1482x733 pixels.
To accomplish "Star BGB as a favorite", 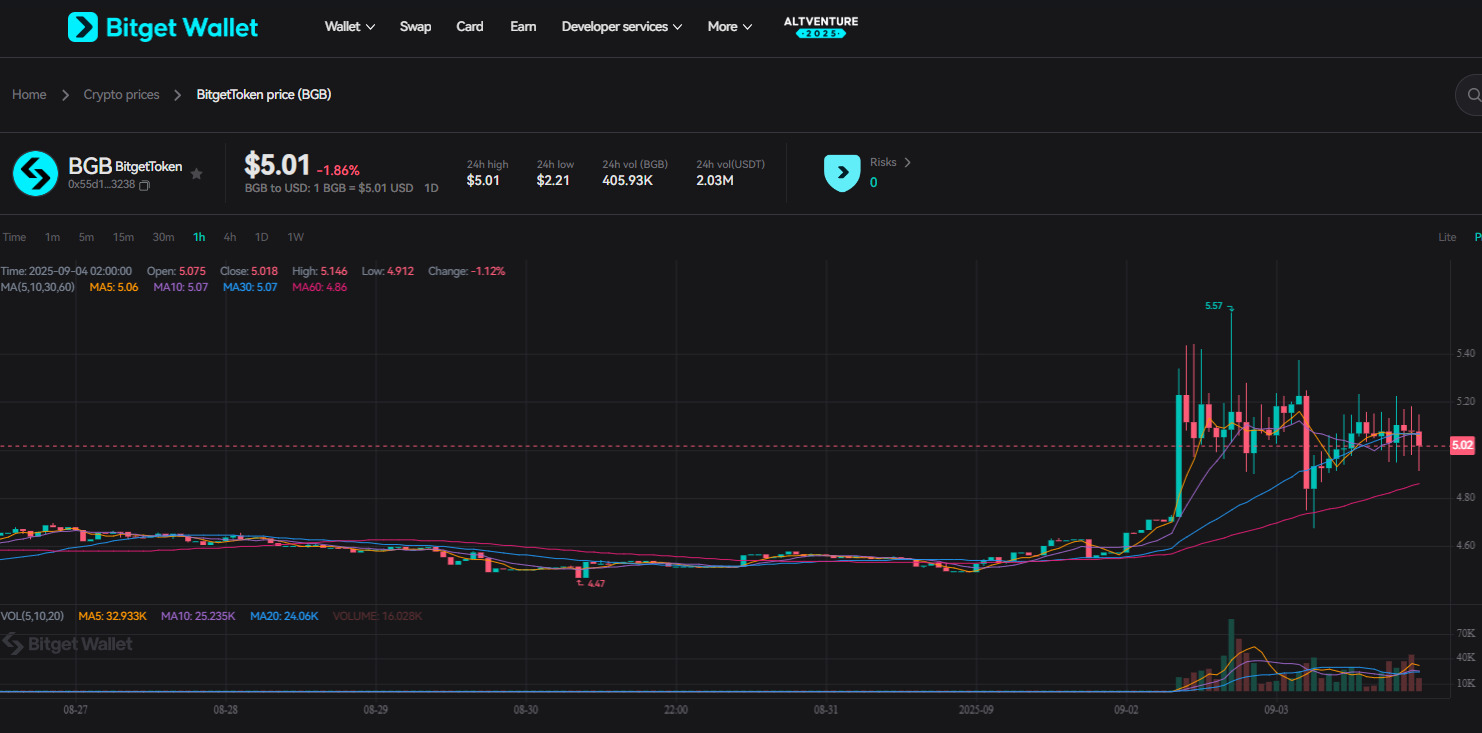I will coord(197,174).
